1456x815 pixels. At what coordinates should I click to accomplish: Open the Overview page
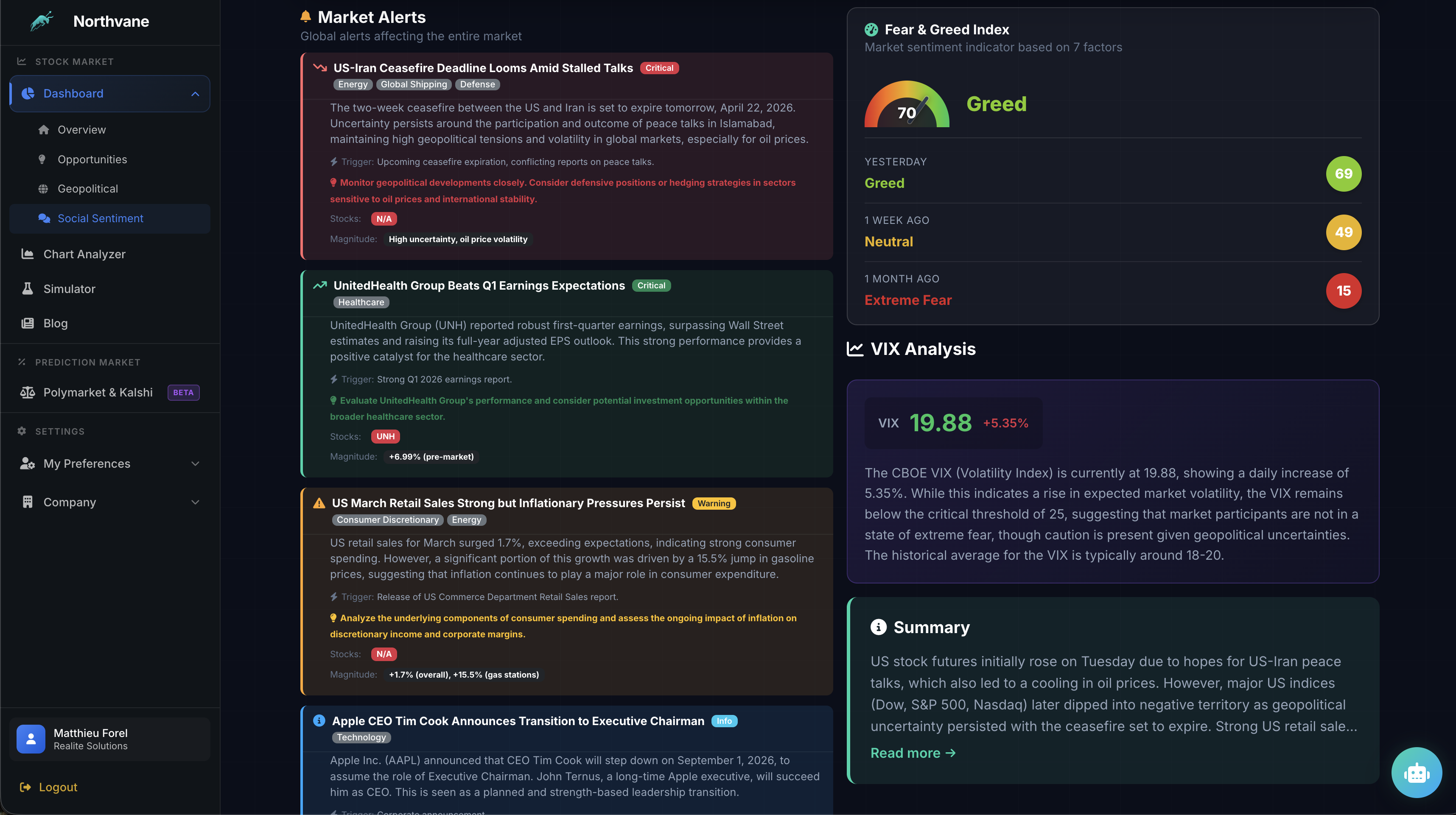[x=109, y=130]
